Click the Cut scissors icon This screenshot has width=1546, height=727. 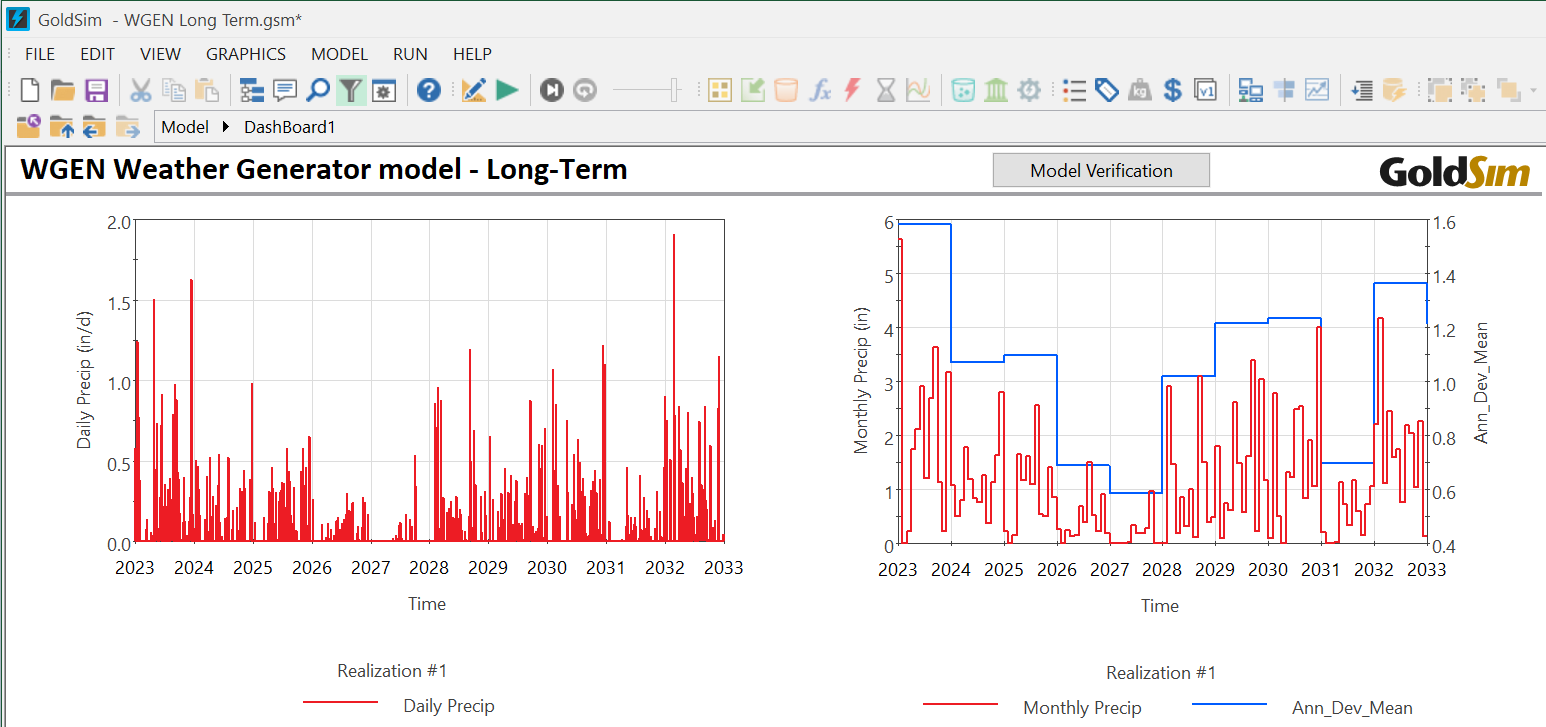tap(140, 90)
